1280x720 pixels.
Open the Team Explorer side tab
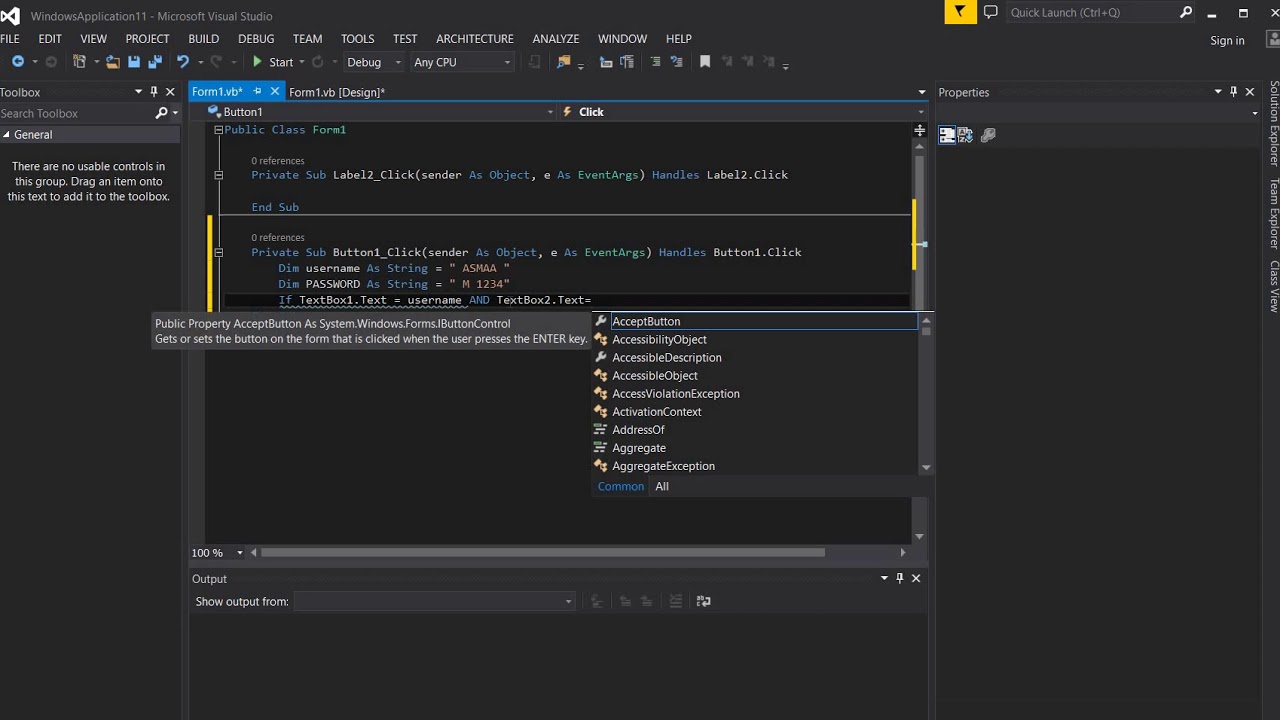[1274, 213]
